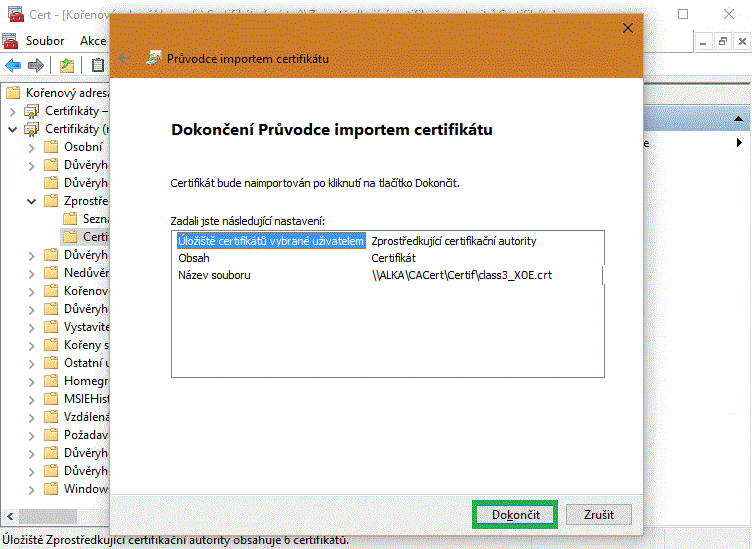Select the Obsah row in settings list
The height and width of the screenshot is (549, 752).
194,258
